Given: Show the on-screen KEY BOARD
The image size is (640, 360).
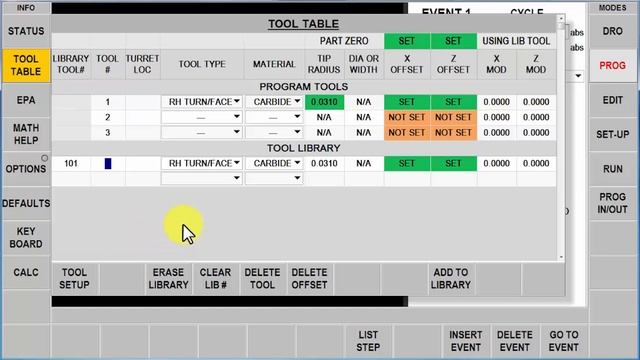Looking at the screenshot, I should click(x=26, y=238).
